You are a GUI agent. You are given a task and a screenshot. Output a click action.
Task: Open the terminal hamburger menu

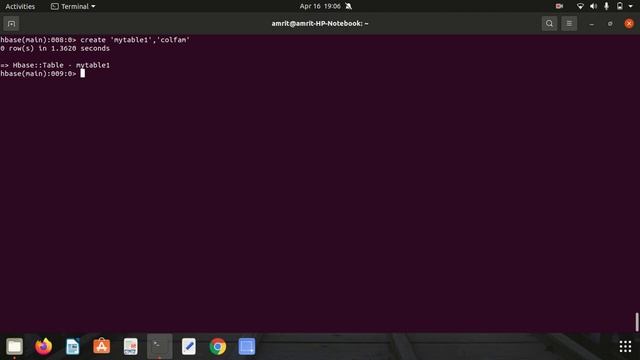(569, 24)
